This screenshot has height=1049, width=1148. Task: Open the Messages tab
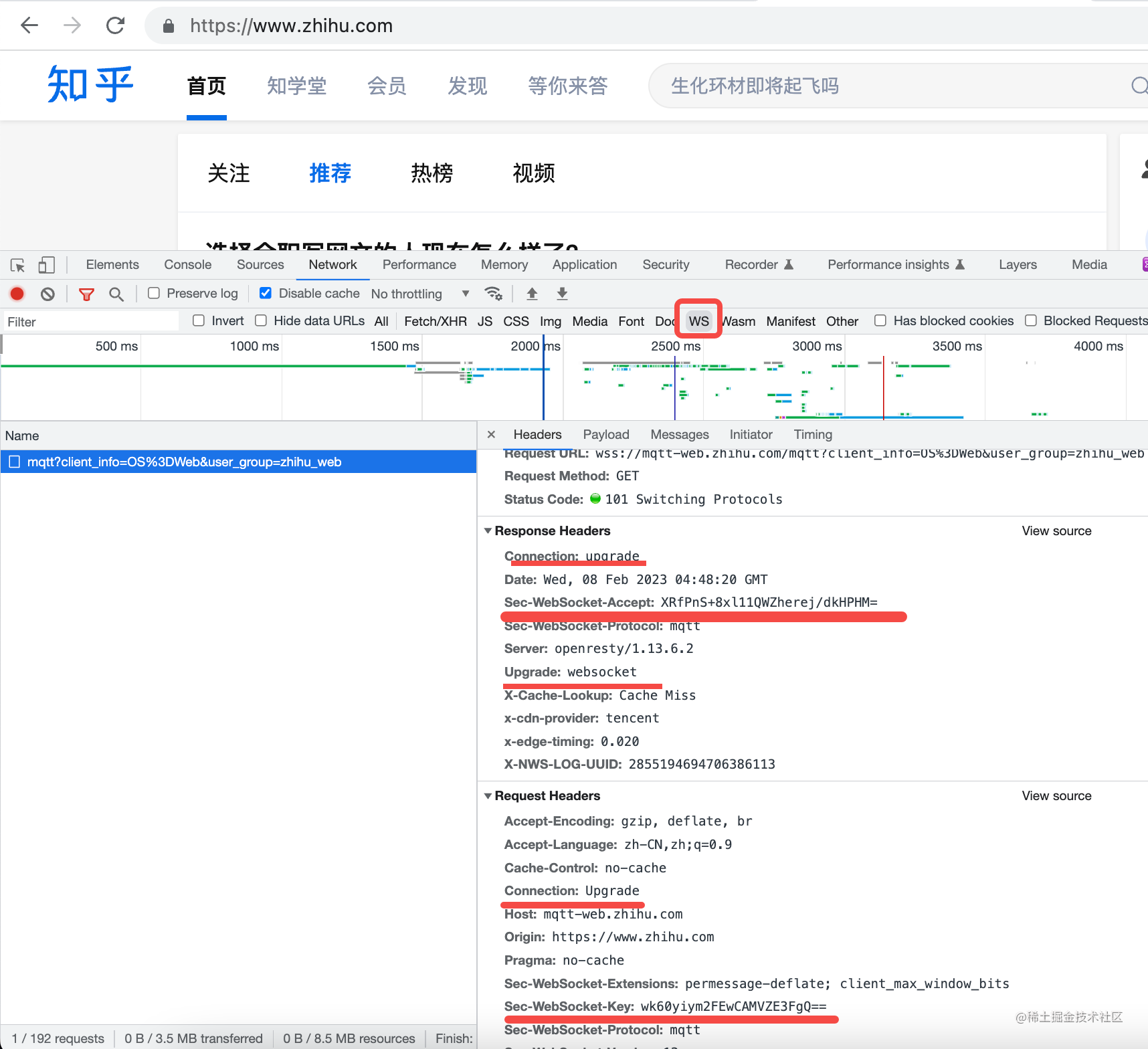(x=680, y=435)
